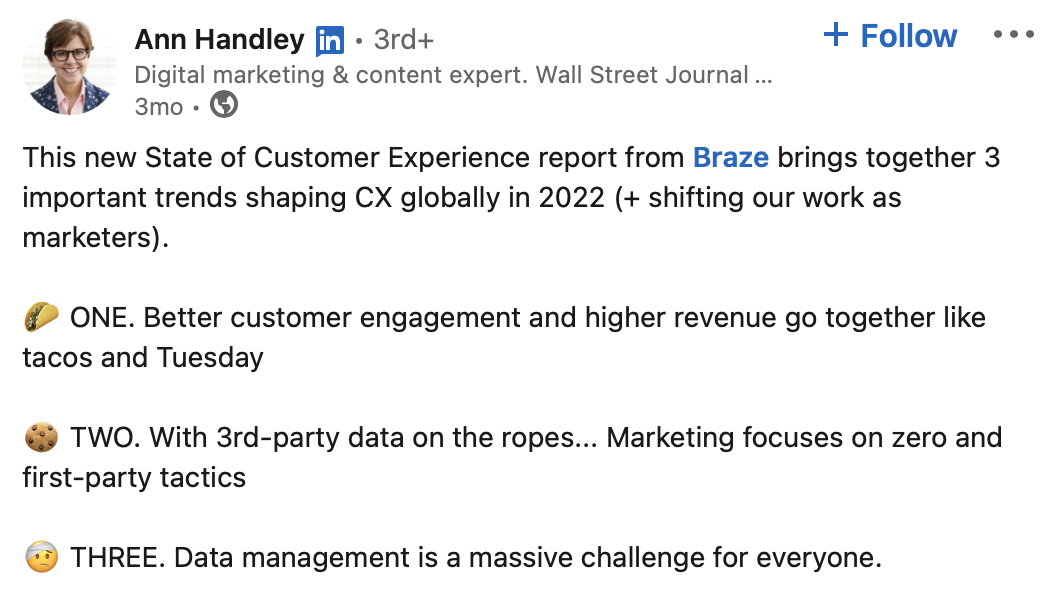This screenshot has height=610, width=1064.
Task: Open the post overflow menu to report post
Action: coord(1014,32)
